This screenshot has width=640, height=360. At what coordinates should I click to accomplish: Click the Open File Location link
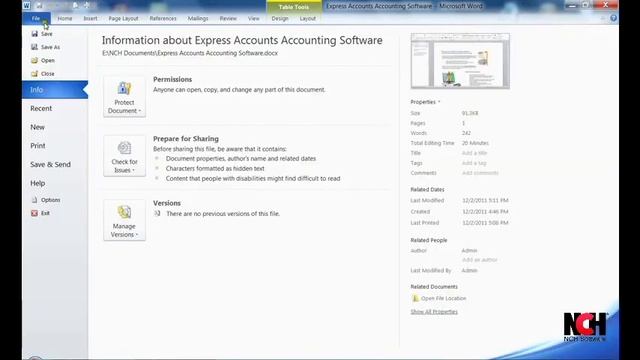443,298
